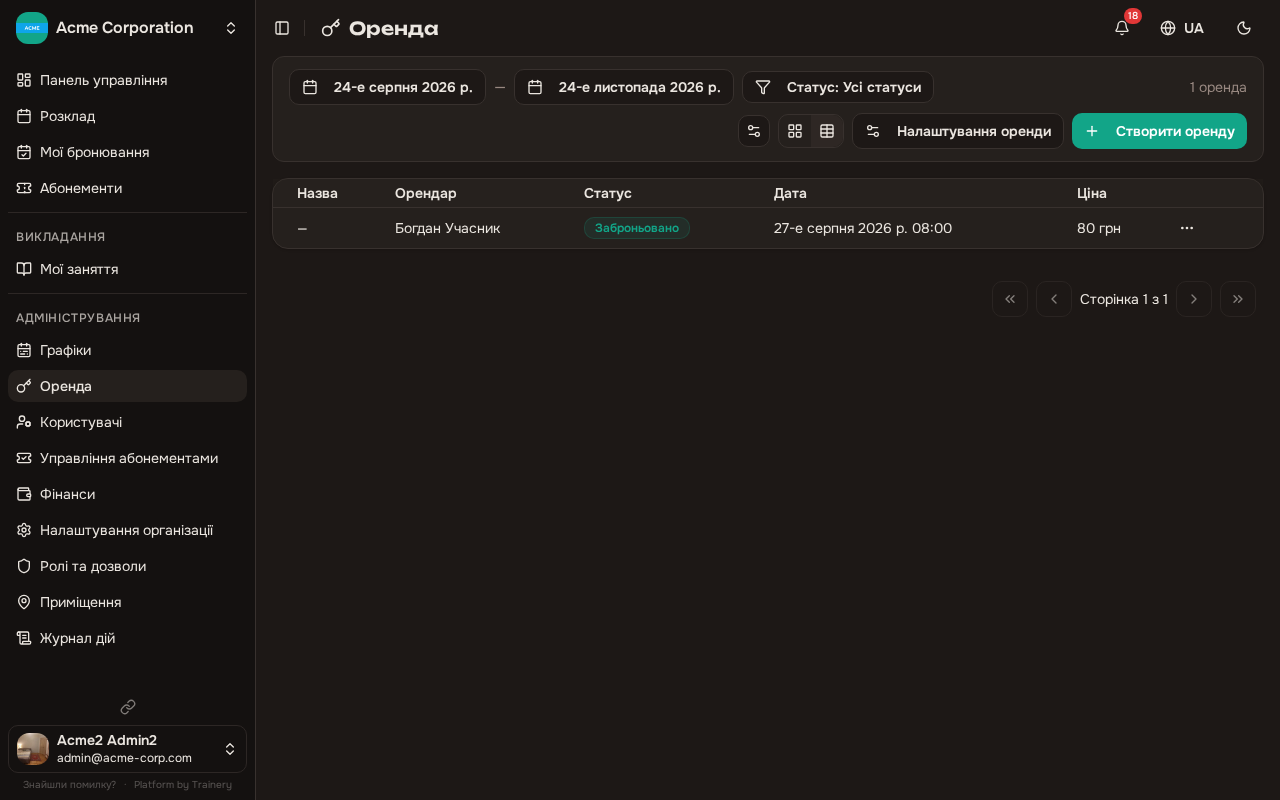The height and width of the screenshot is (800, 1280).
Task: Click the Богдан Учасник renter cell
Action: pos(448,228)
